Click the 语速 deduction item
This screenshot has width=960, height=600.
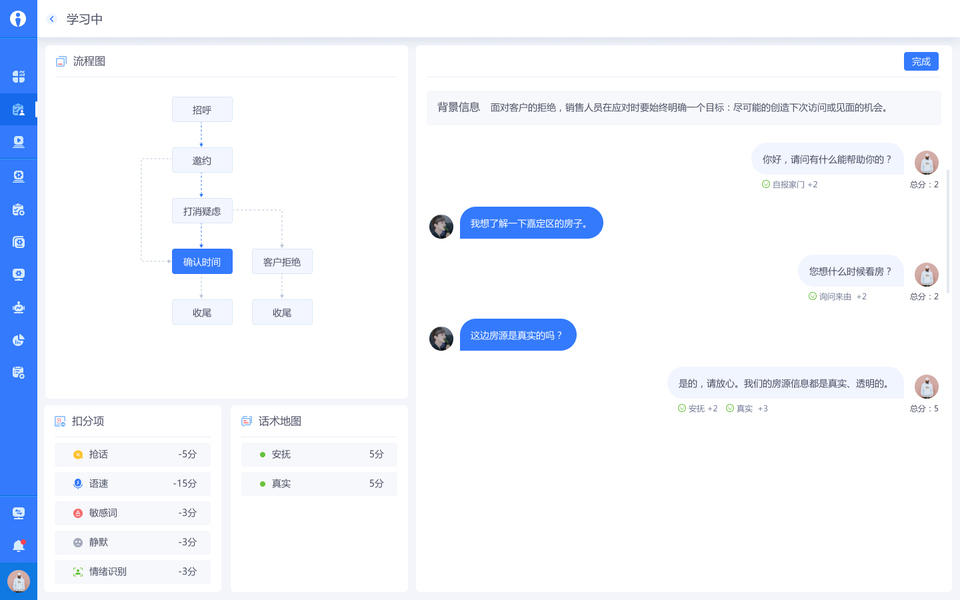click(x=133, y=484)
